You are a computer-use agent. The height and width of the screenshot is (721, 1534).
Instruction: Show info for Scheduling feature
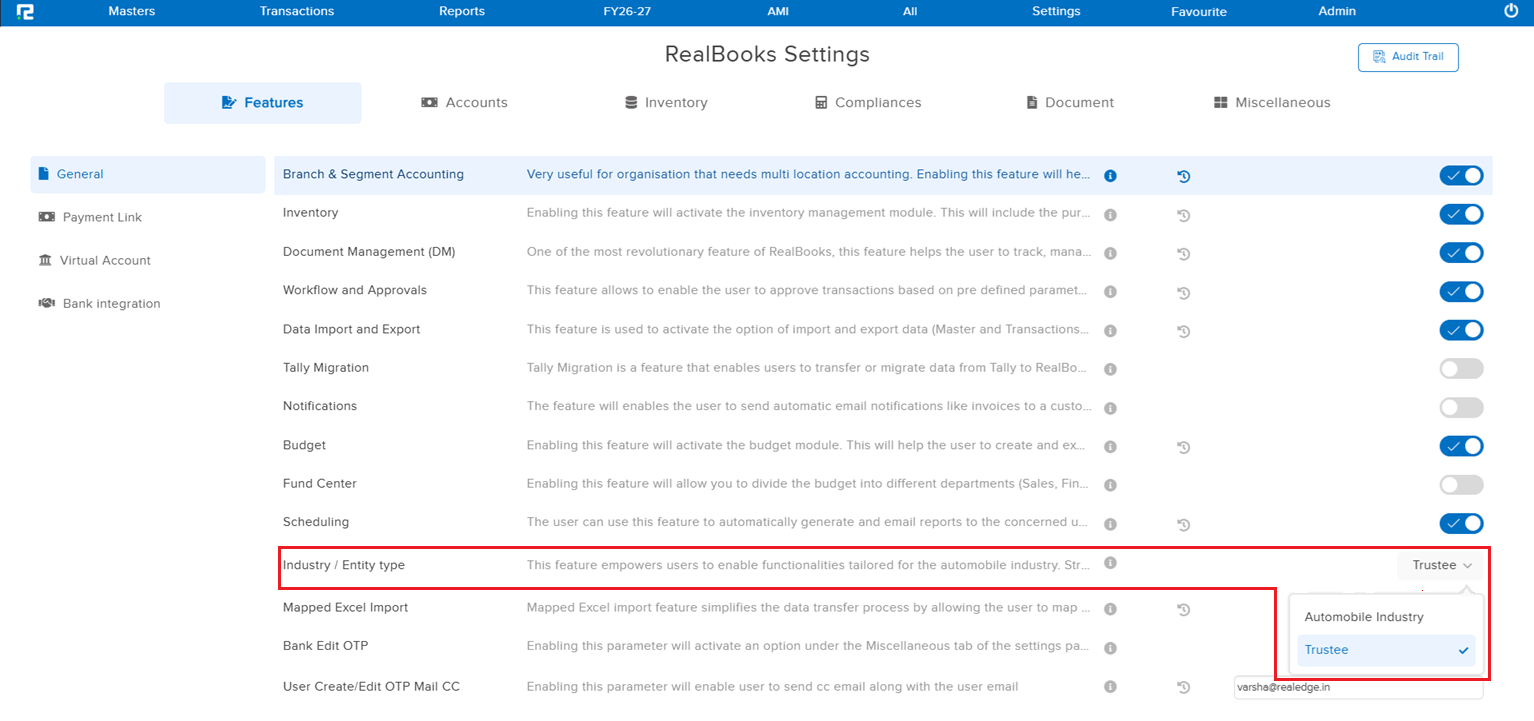click(1110, 524)
